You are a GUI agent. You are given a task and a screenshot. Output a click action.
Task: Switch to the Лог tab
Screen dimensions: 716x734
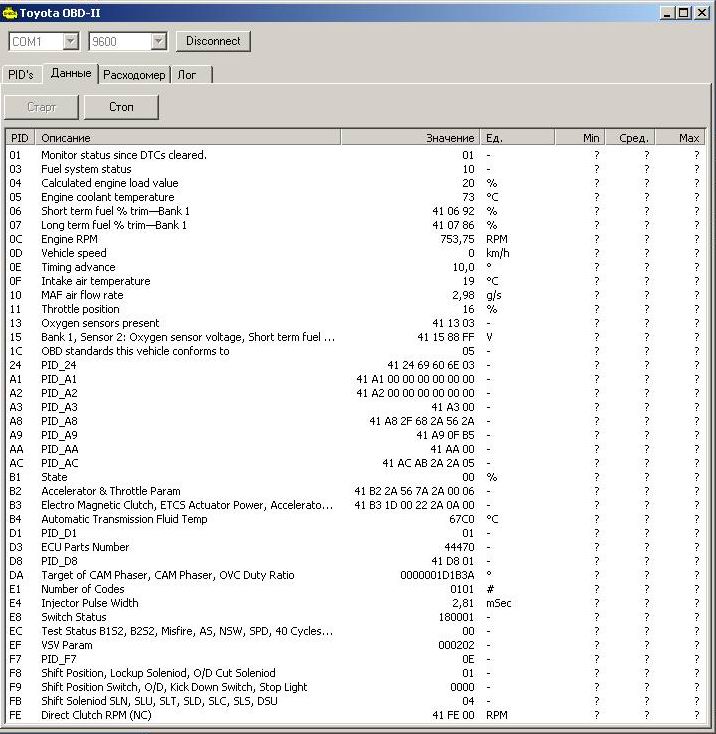click(187, 75)
